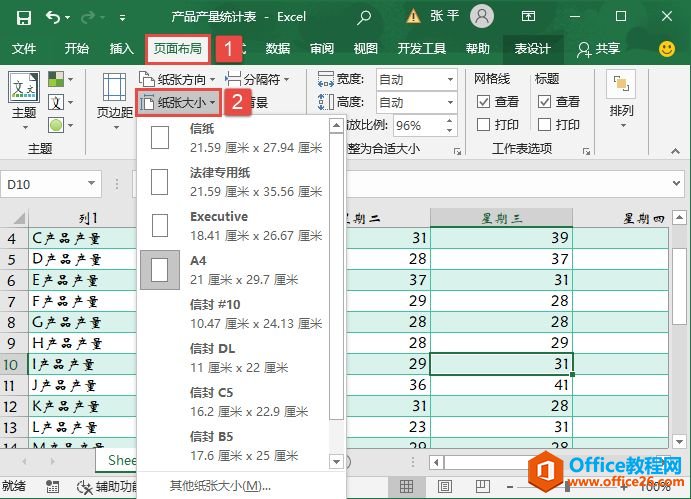
Task: Open the 主题 themes button
Action: tap(24, 101)
